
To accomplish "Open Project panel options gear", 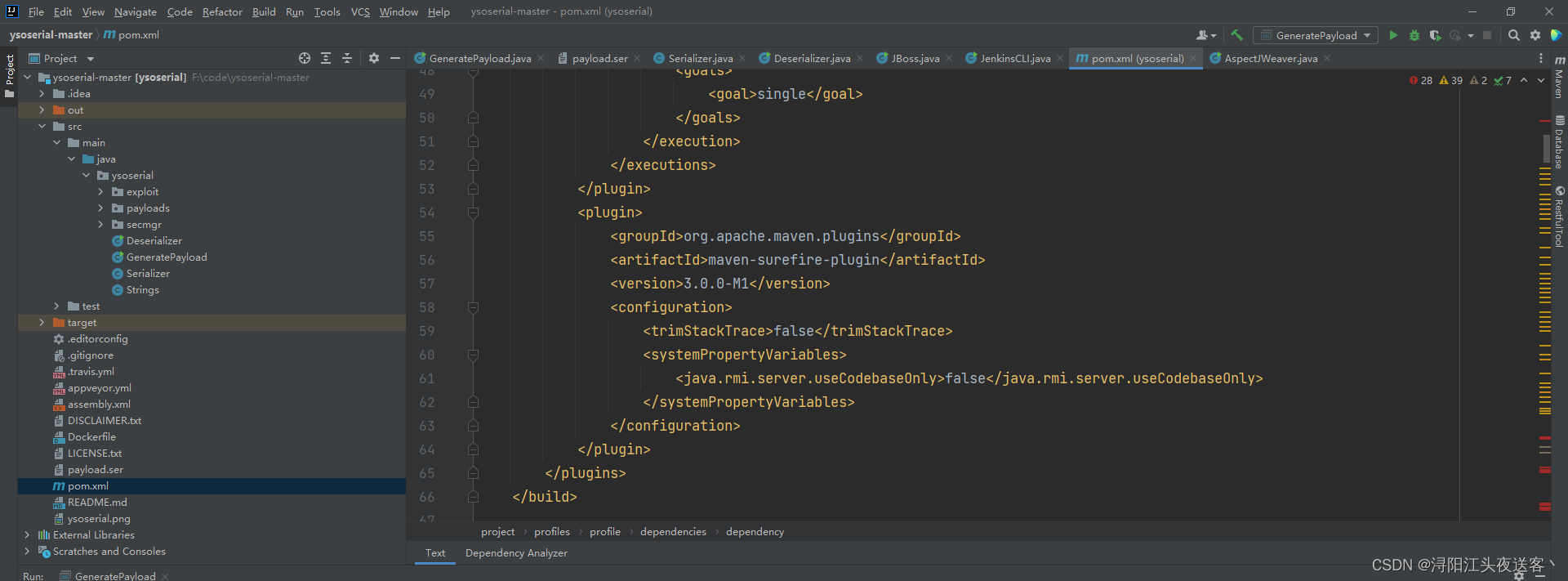I will (x=374, y=58).
